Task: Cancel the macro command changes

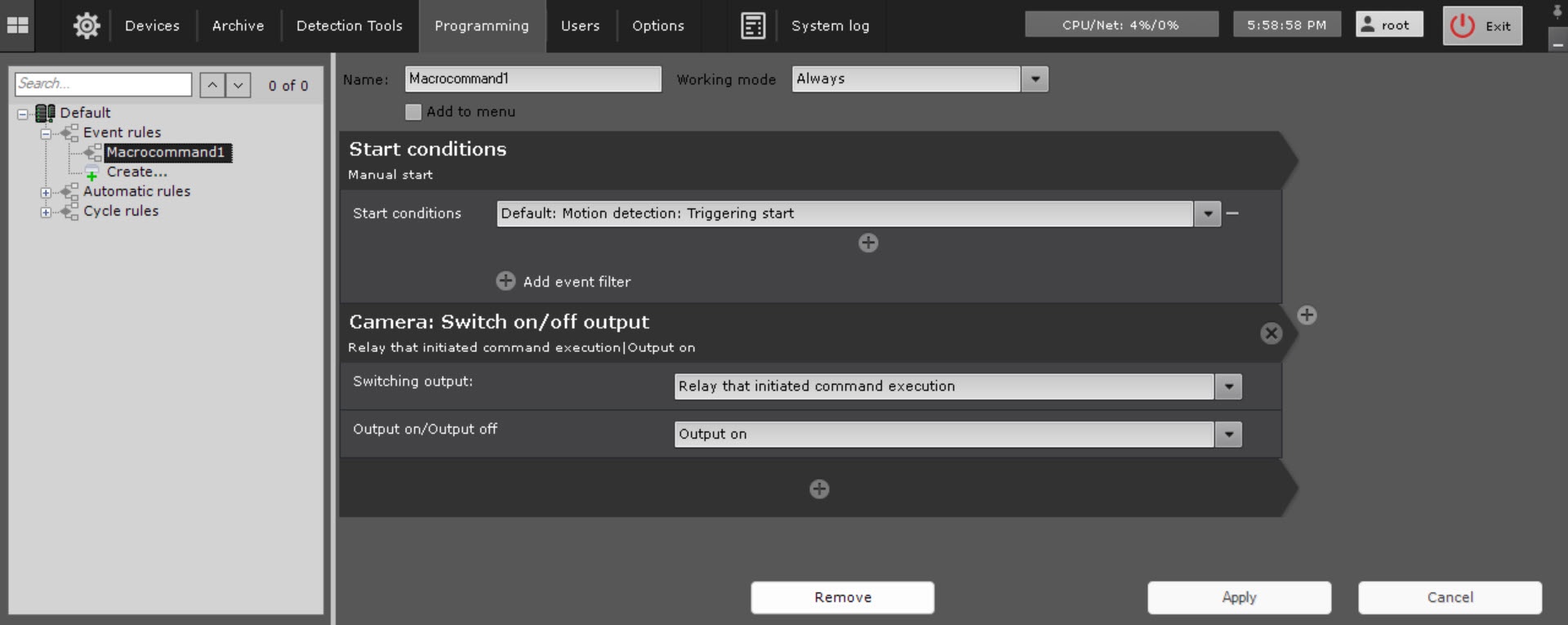Action: (x=1450, y=597)
